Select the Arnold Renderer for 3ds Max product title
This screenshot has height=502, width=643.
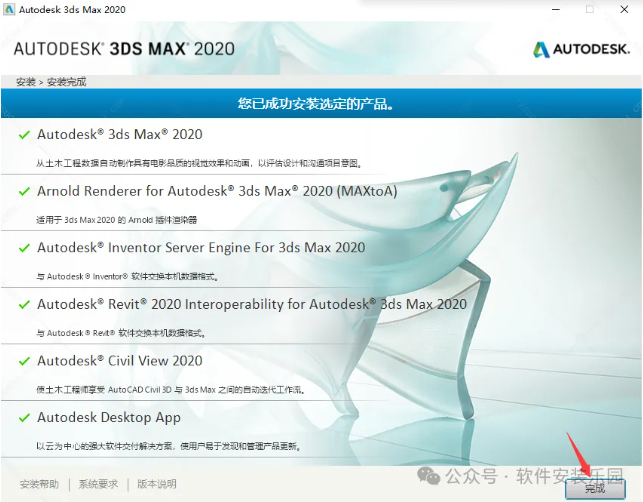point(217,191)
